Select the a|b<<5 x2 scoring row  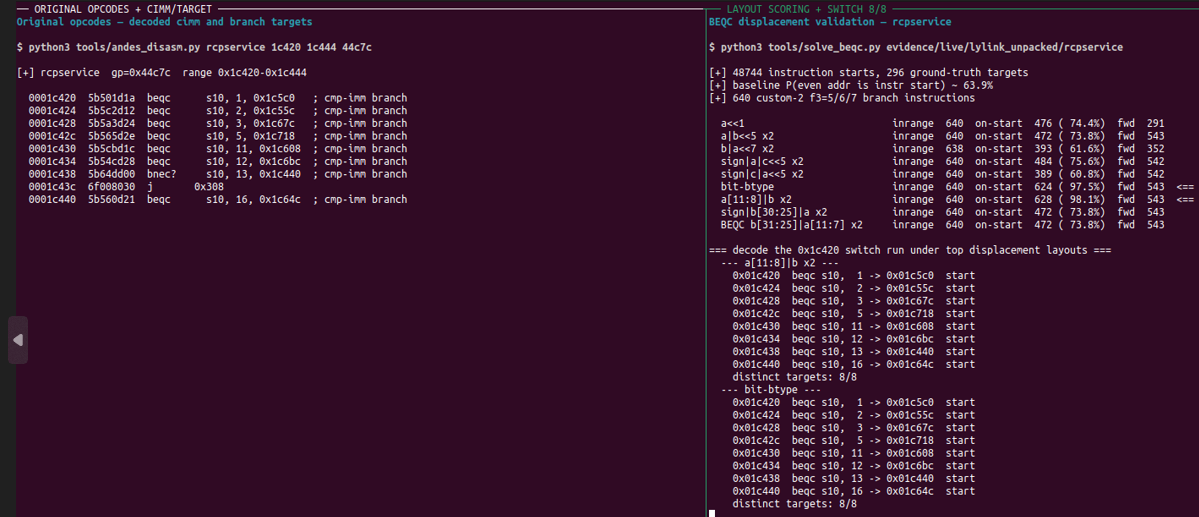pos(942,136)
